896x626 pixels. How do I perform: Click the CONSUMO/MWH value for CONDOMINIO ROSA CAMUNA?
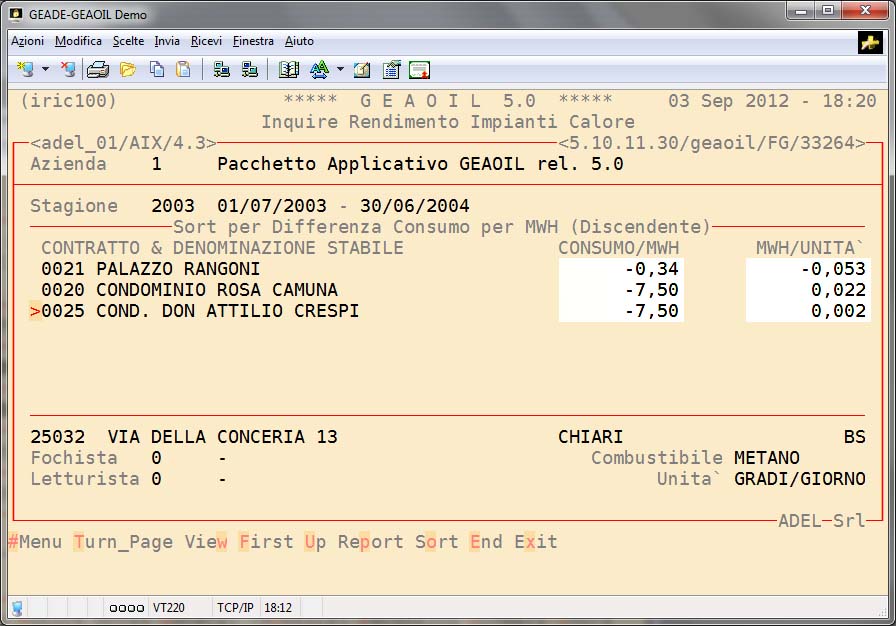click(x=620, y=290)
